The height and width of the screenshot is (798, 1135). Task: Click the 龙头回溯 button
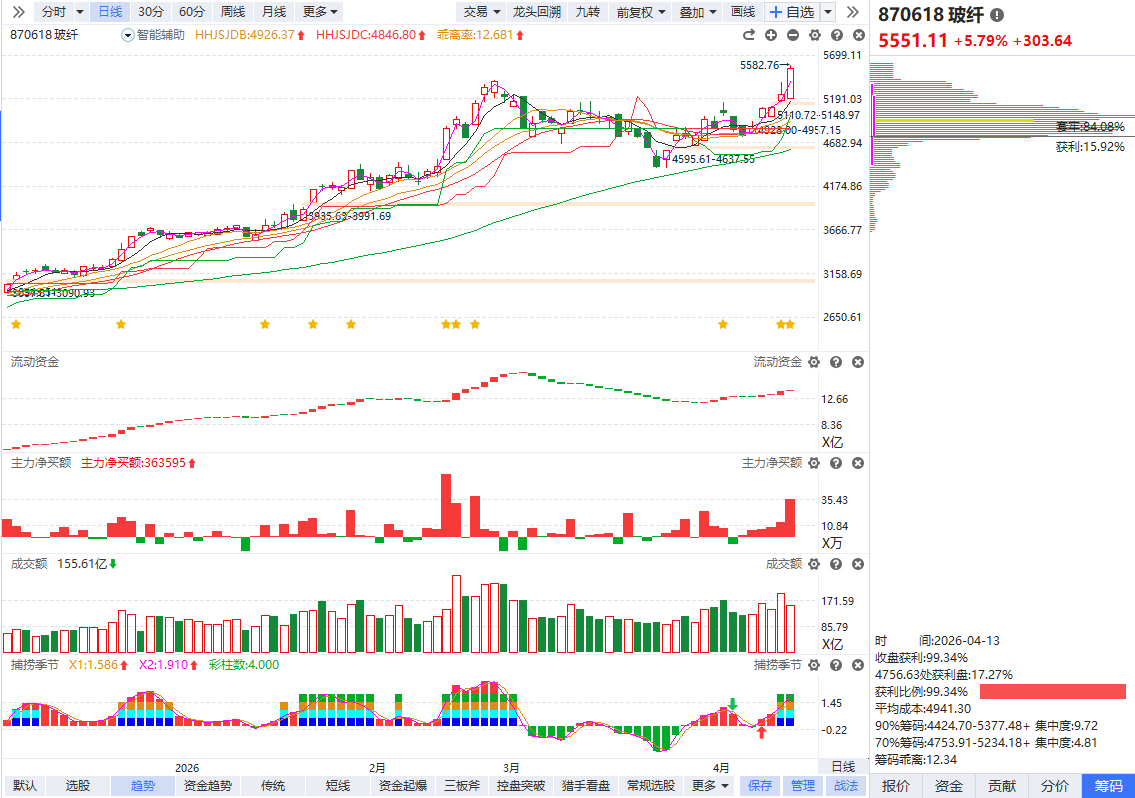(536, 12)
